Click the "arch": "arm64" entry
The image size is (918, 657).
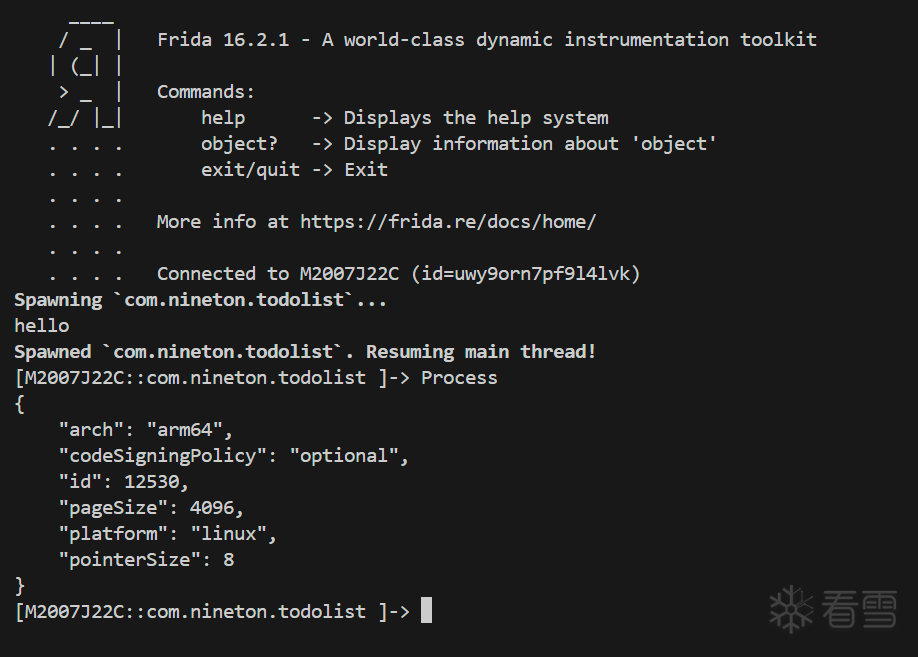point(146,430)
